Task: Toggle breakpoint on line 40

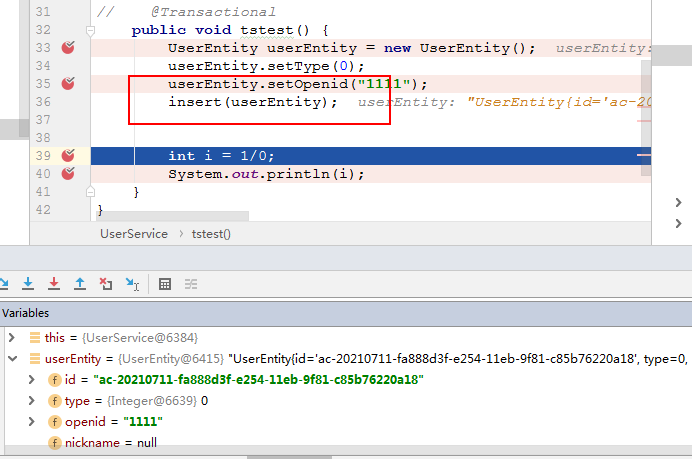Action: [68, 173]
